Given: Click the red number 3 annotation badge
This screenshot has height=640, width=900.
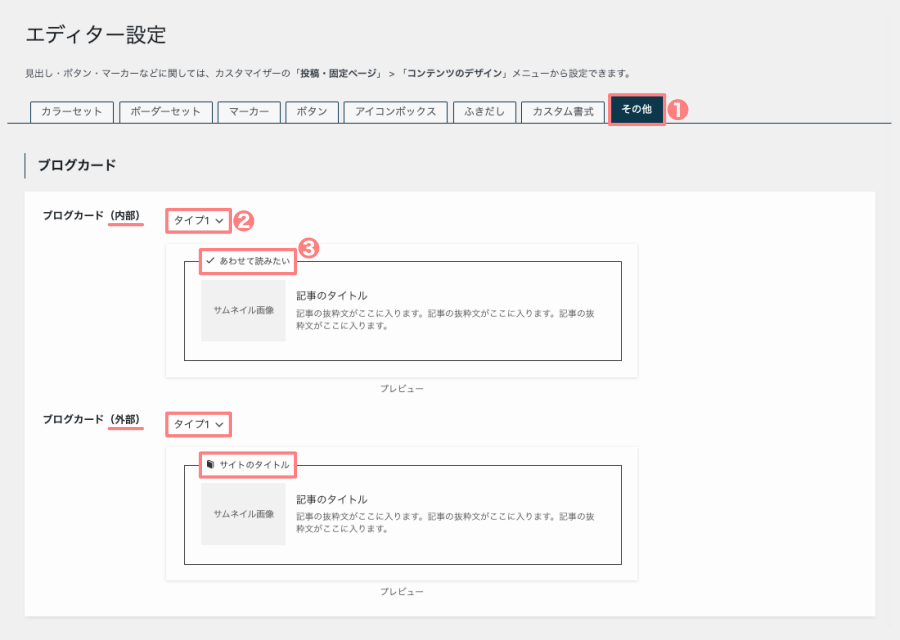Looking at the screenshot, I should tap(309, 248).
